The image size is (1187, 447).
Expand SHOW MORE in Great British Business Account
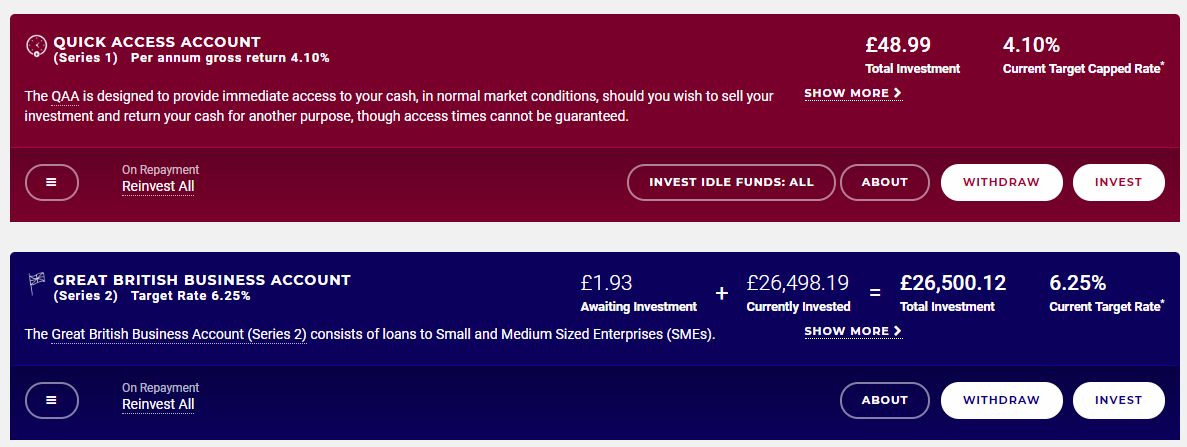click(853, 331)
